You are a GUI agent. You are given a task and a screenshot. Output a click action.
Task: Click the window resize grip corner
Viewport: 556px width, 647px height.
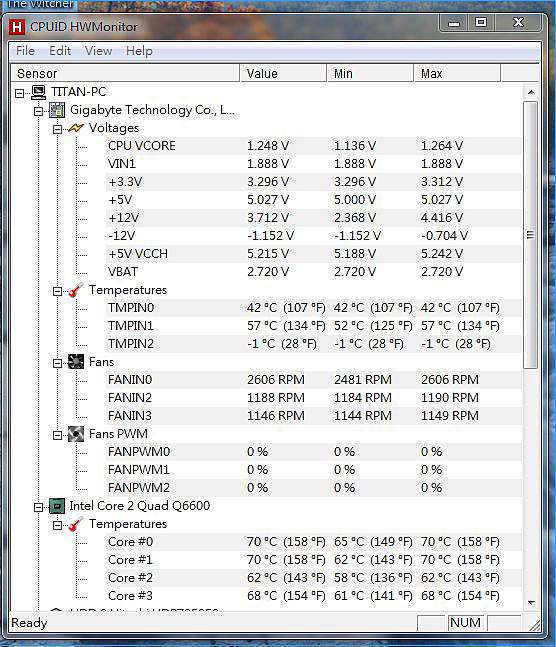[x=534, y=625]
